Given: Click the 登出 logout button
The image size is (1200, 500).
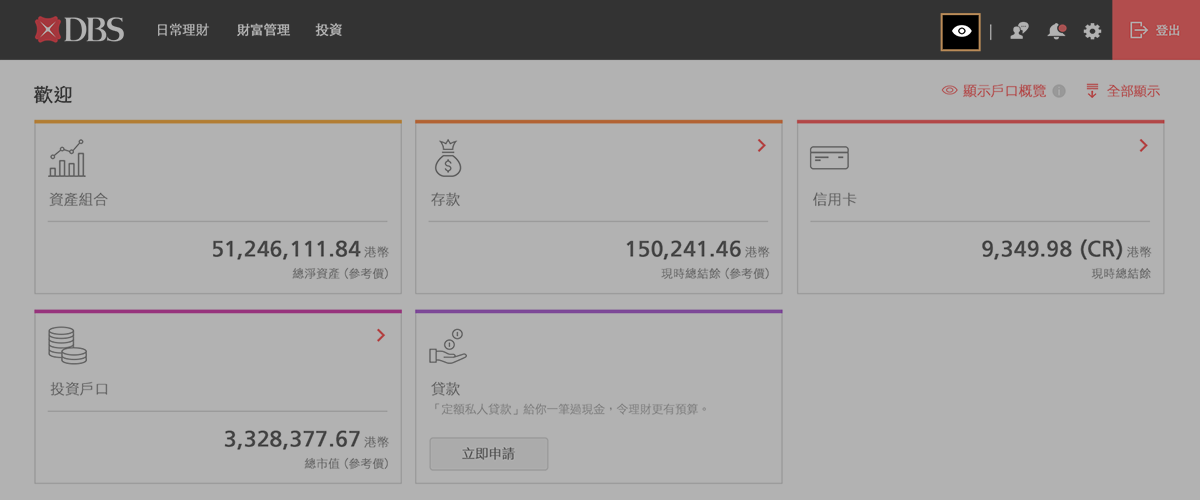Looking at the screenshot, I should click(1155, 31).
